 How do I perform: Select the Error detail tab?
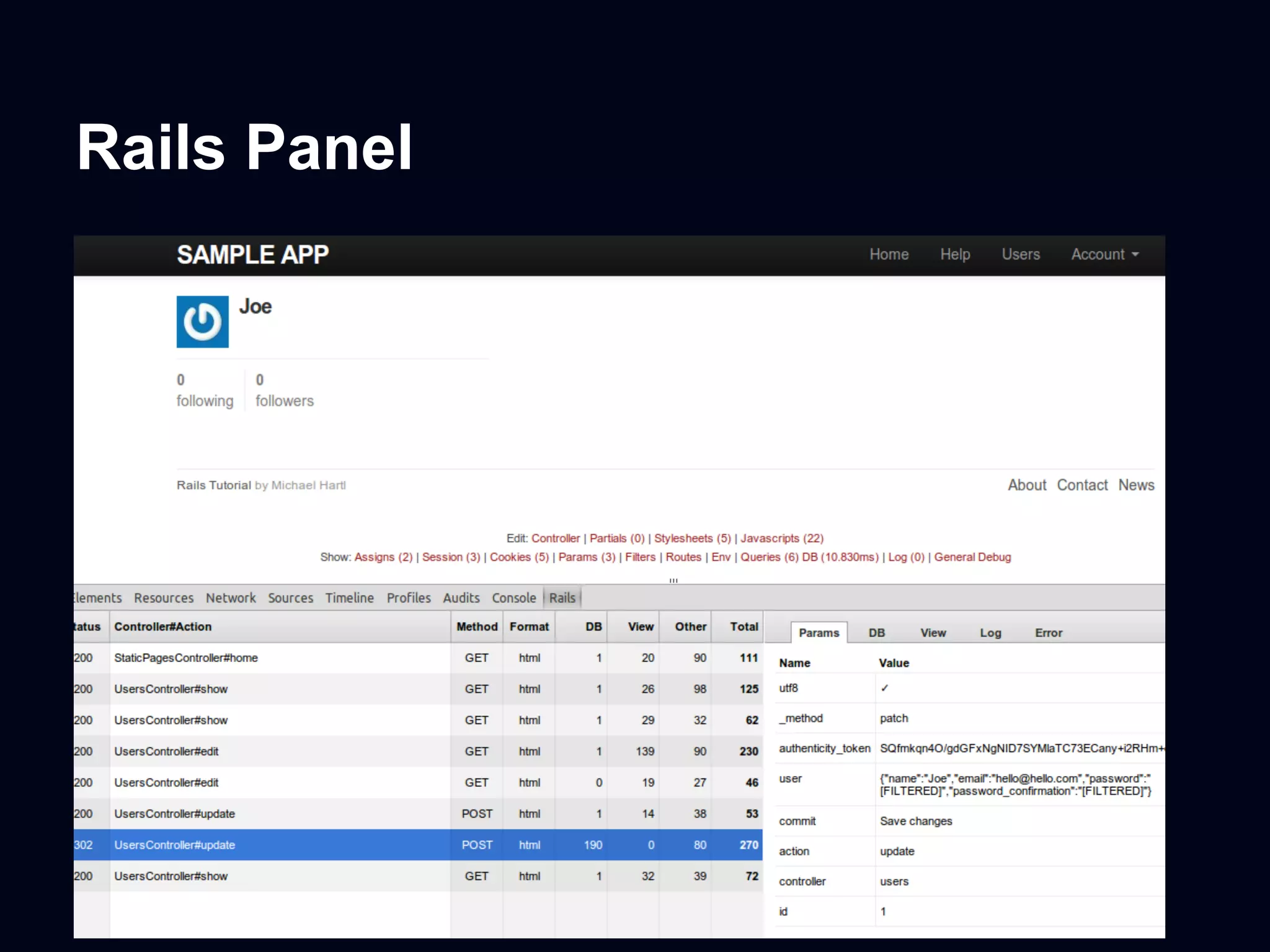tap(1049, 633)
